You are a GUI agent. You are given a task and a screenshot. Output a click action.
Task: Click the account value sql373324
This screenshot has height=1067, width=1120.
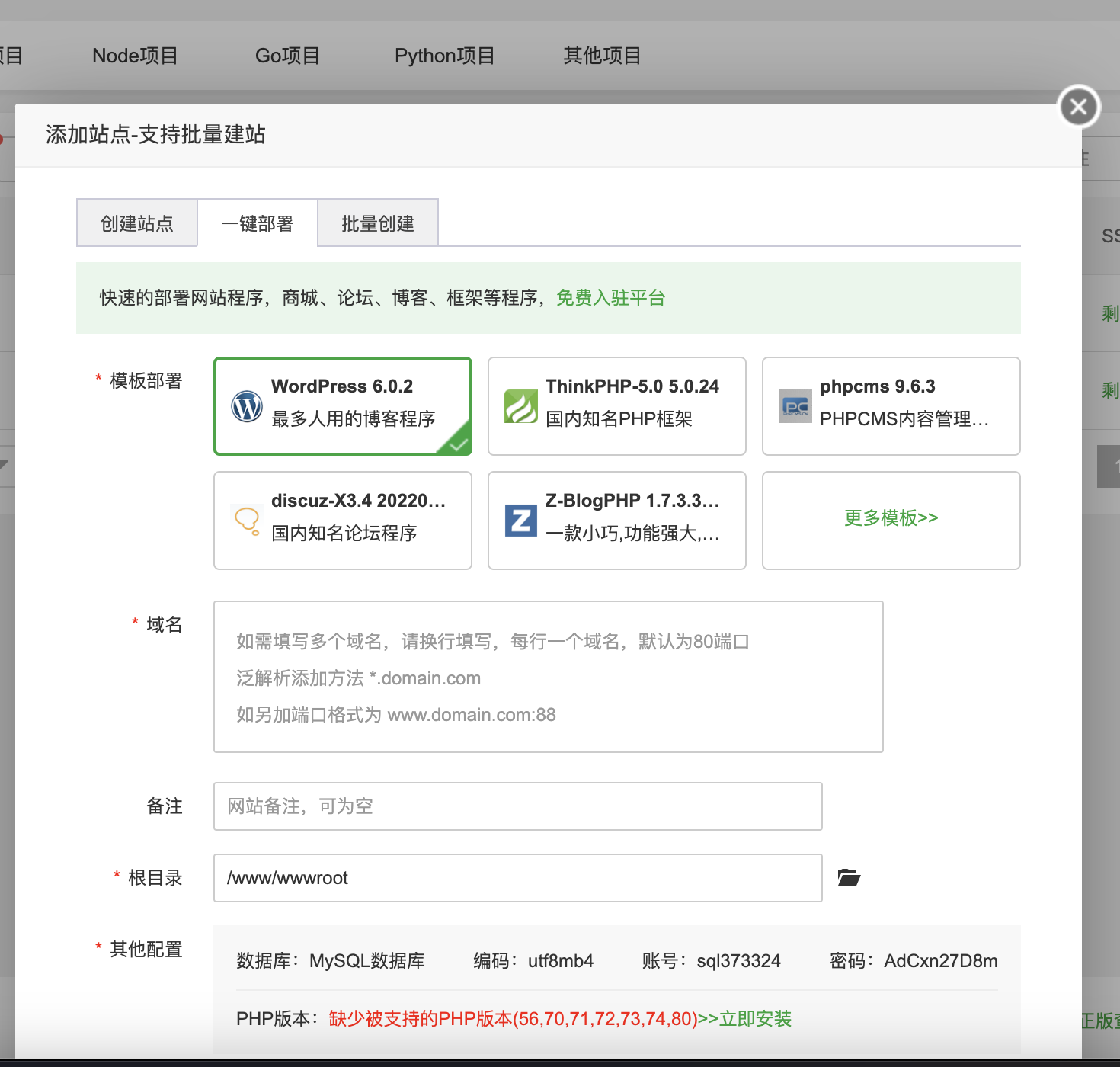[x=739, y=961]
